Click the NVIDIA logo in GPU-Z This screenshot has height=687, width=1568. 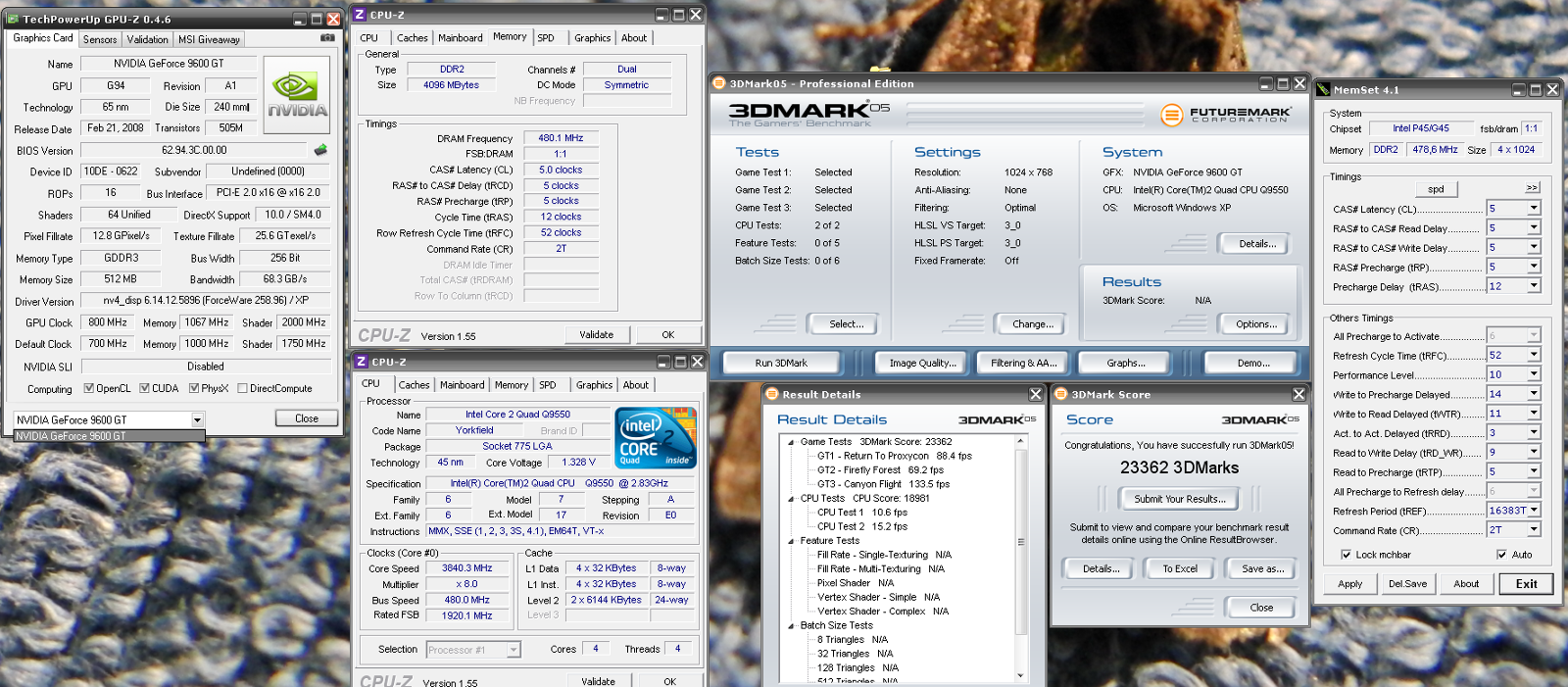(x=297, y=96)
